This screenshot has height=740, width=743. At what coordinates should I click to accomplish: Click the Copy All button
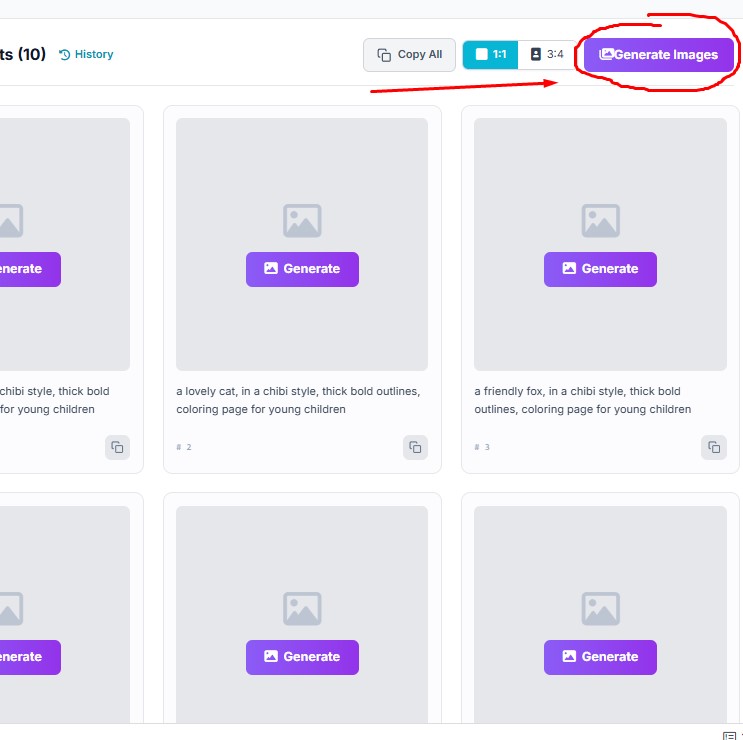point(409,55)
